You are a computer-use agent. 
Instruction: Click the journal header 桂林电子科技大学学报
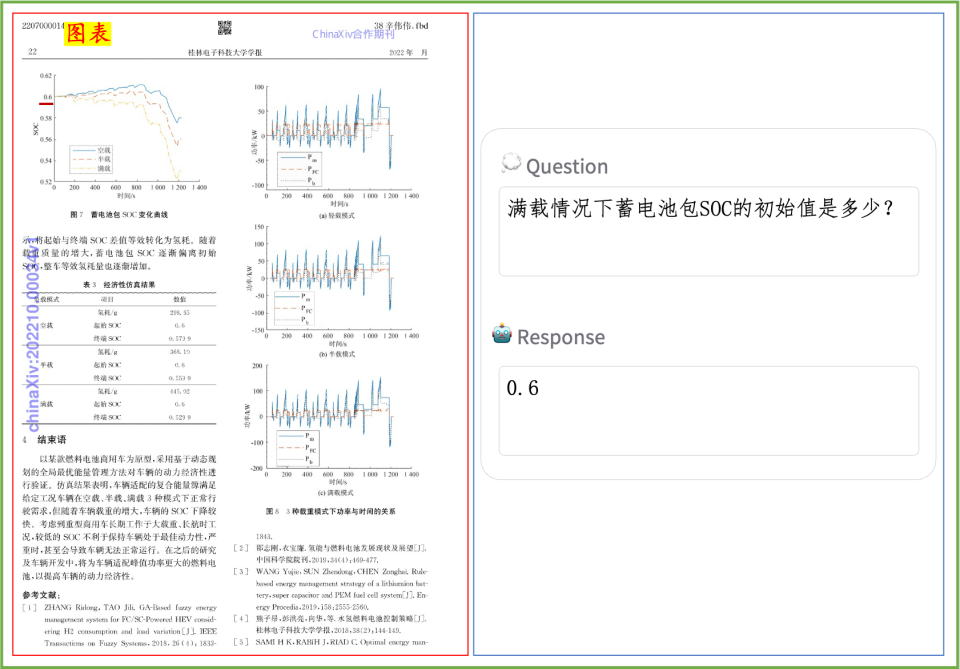point(225,53)
